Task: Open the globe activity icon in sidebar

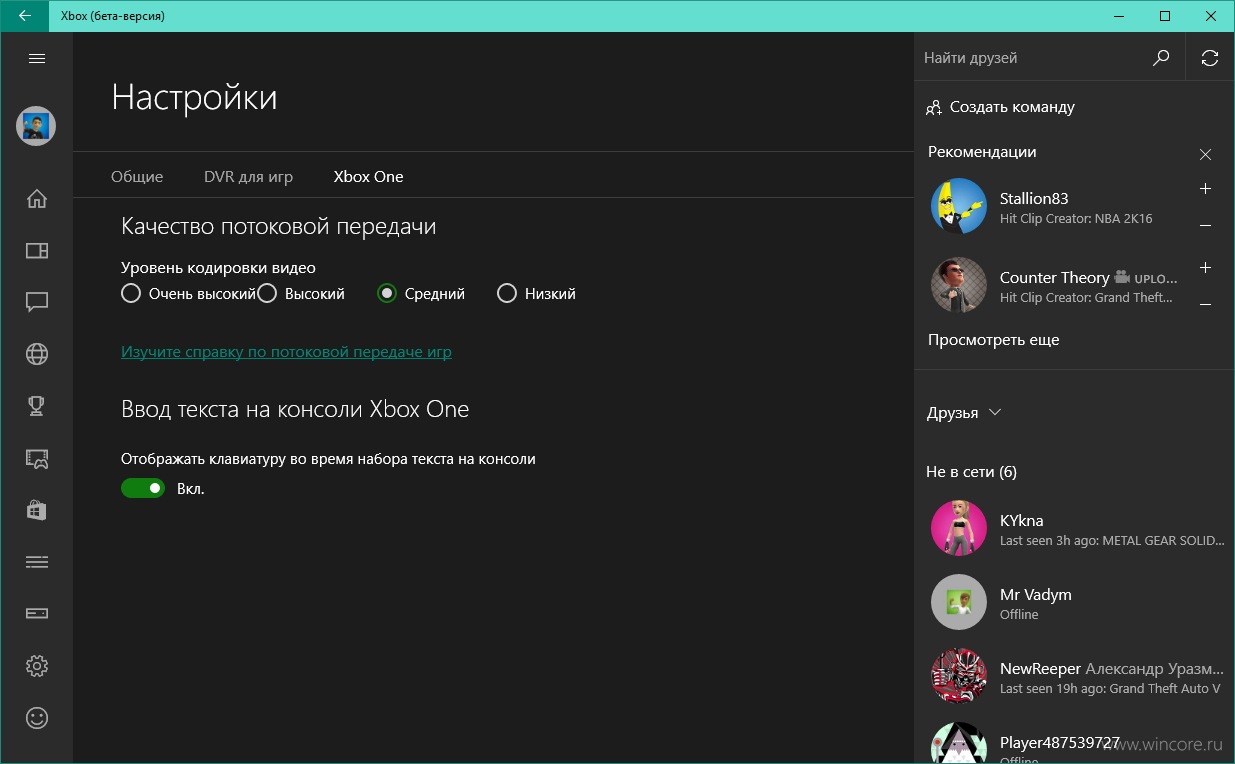Action: (x=37, y=354)
